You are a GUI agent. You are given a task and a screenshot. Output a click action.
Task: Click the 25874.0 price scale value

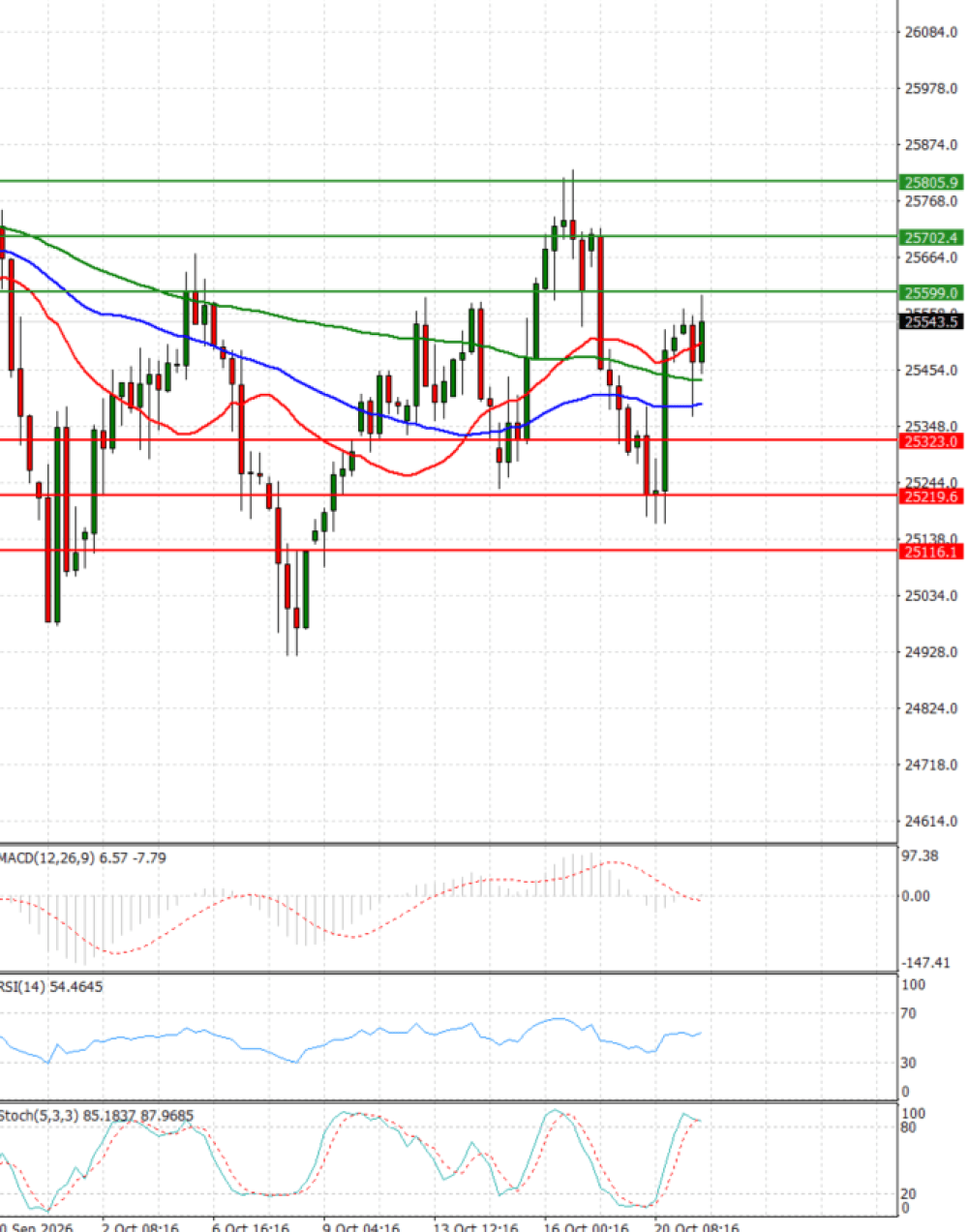pyautogui.click(x=931, y=144)
